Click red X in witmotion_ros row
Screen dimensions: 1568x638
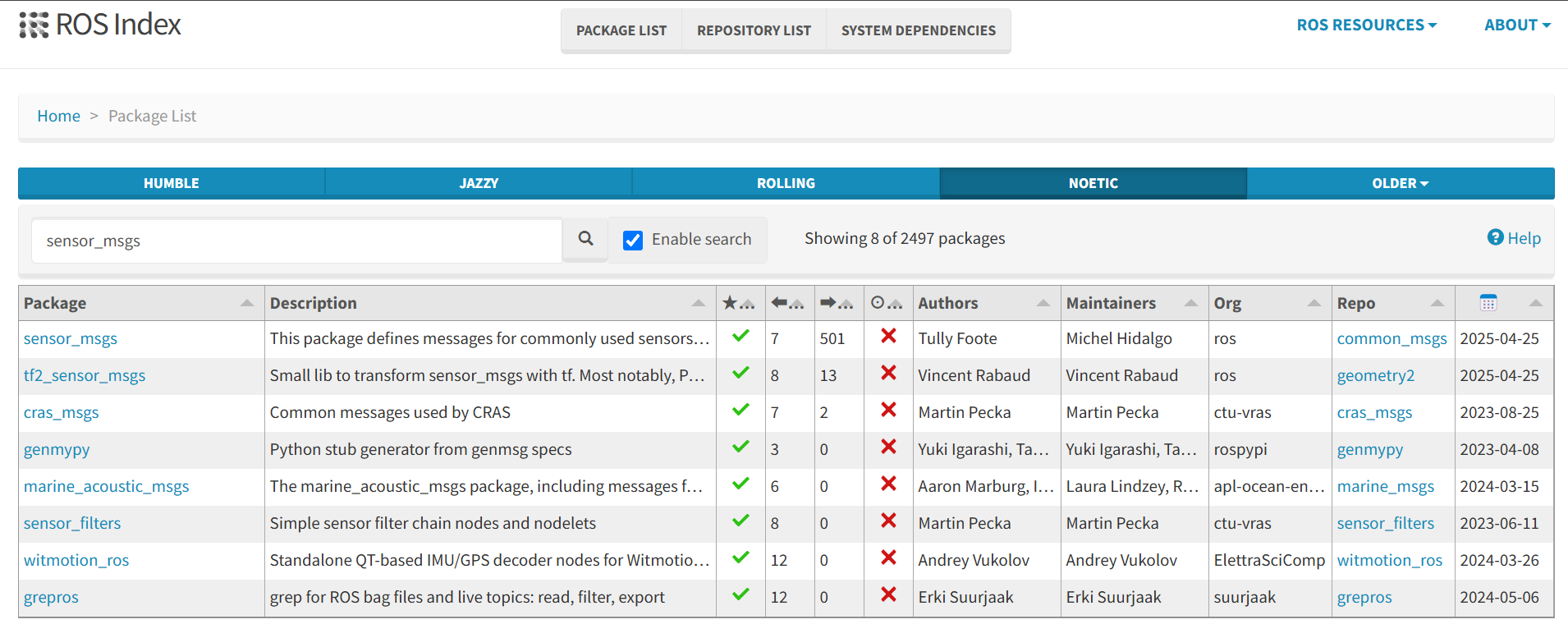point(888,558)
